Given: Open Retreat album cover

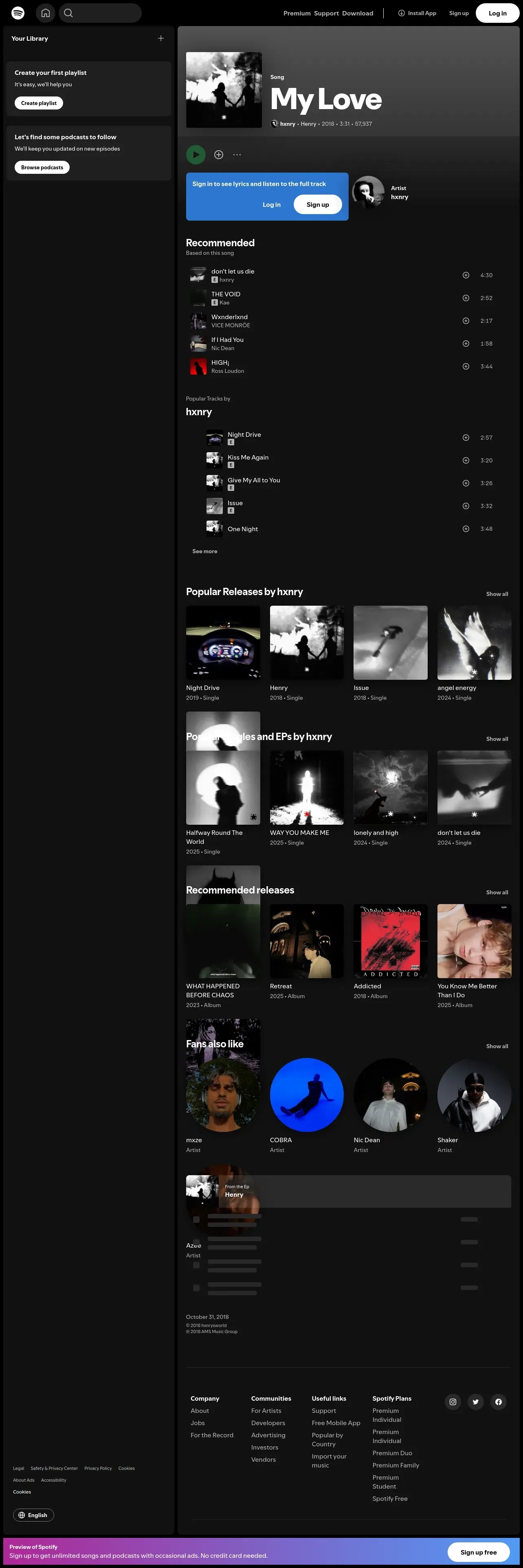Looking at the screenshot, I should coord(307,941).
